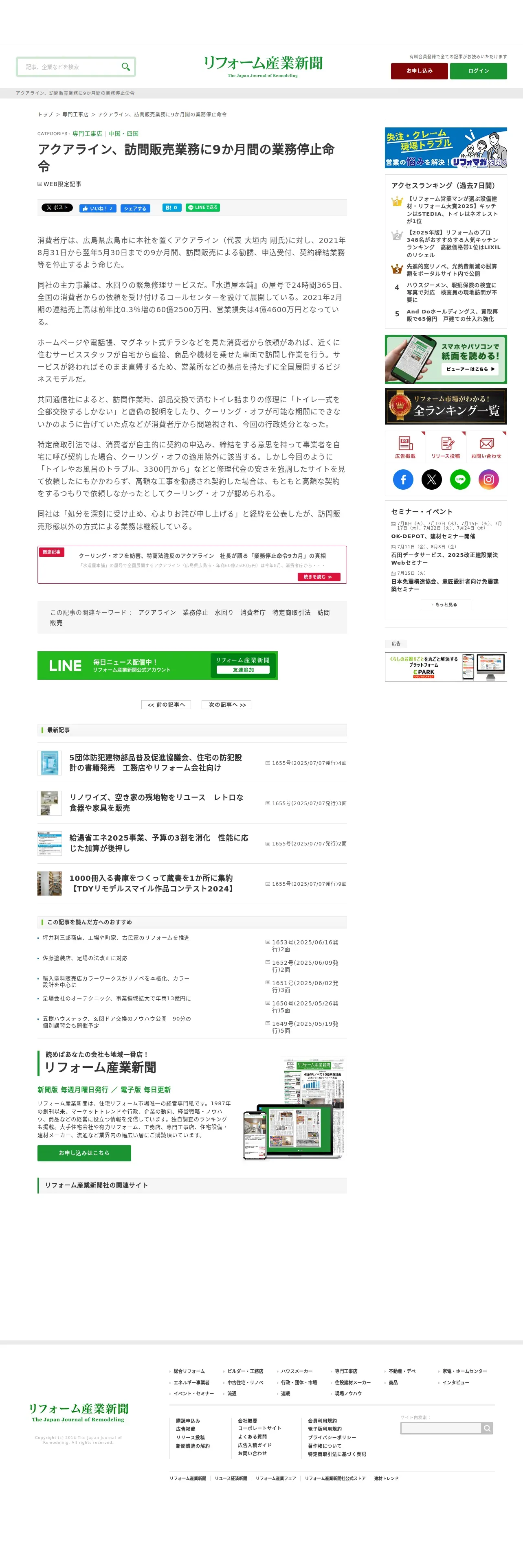Open footer 総合リフォーム category
Screen dimensions: 523x1568
click(x=189, y=1371)
